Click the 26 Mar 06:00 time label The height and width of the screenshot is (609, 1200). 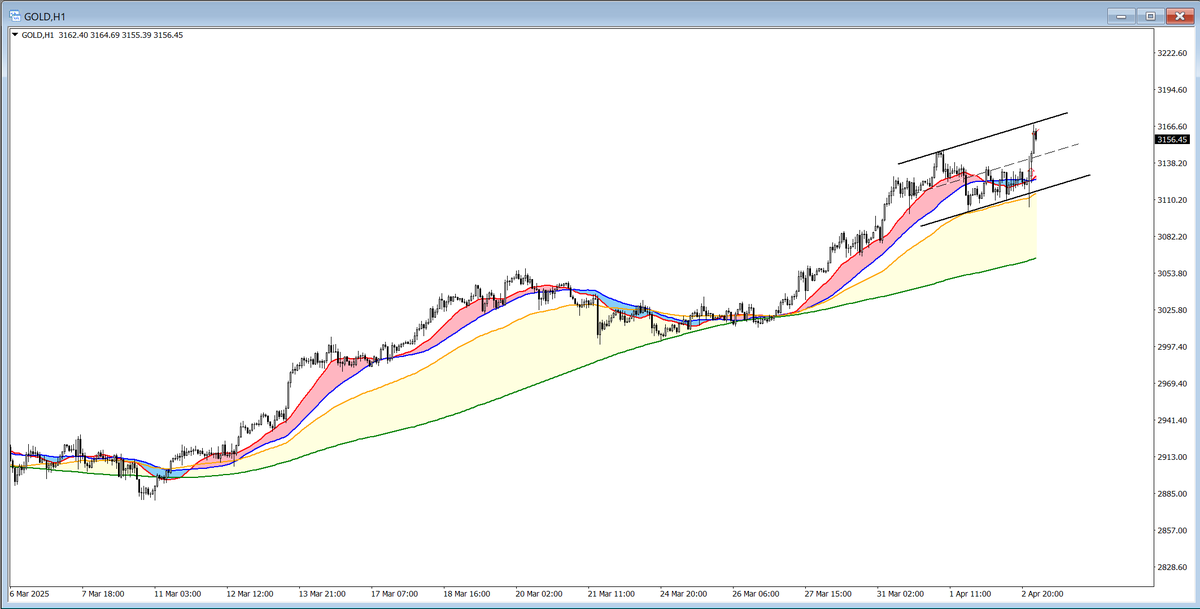(x=758, y=593)
